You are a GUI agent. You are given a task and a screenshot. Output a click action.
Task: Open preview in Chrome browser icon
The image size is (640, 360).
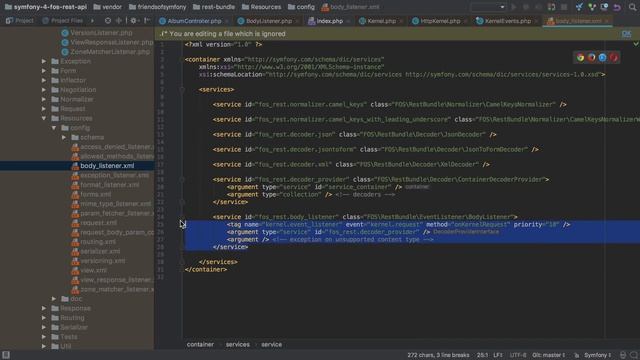(x=580, y=58)
